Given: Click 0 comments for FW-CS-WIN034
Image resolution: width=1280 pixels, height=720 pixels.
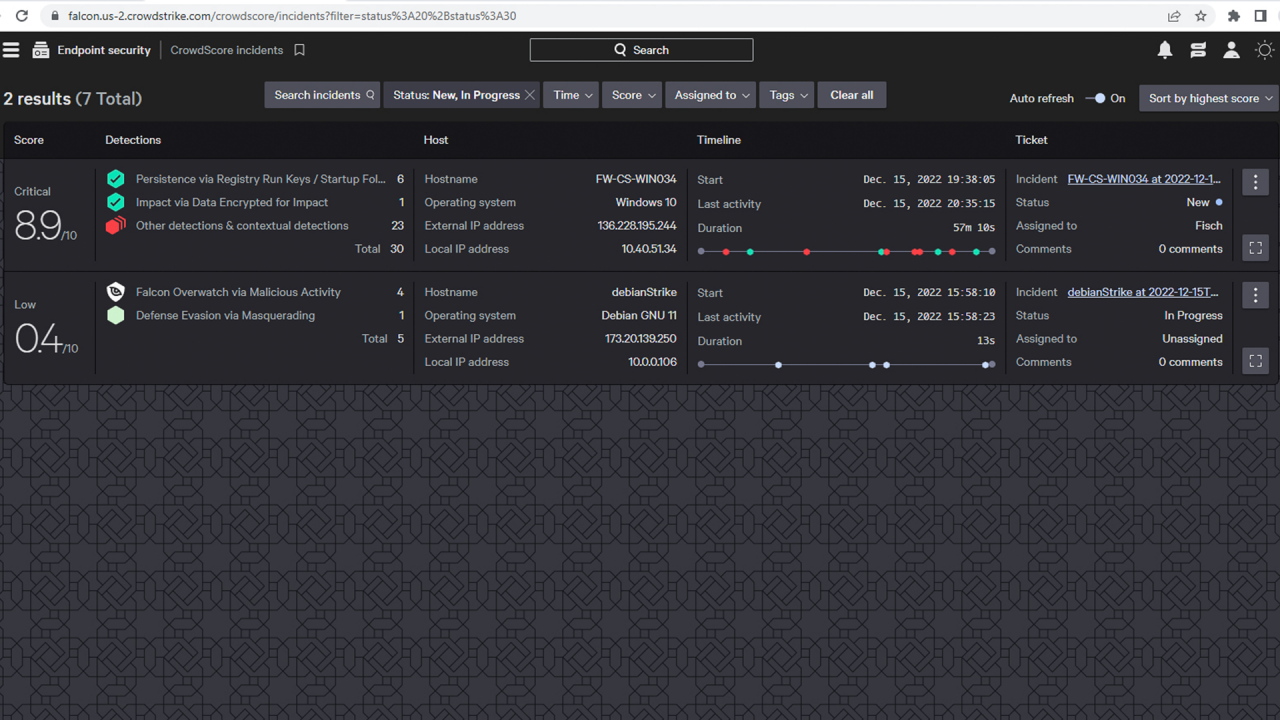Looking at the screenshot, I should pos(1190,249).
